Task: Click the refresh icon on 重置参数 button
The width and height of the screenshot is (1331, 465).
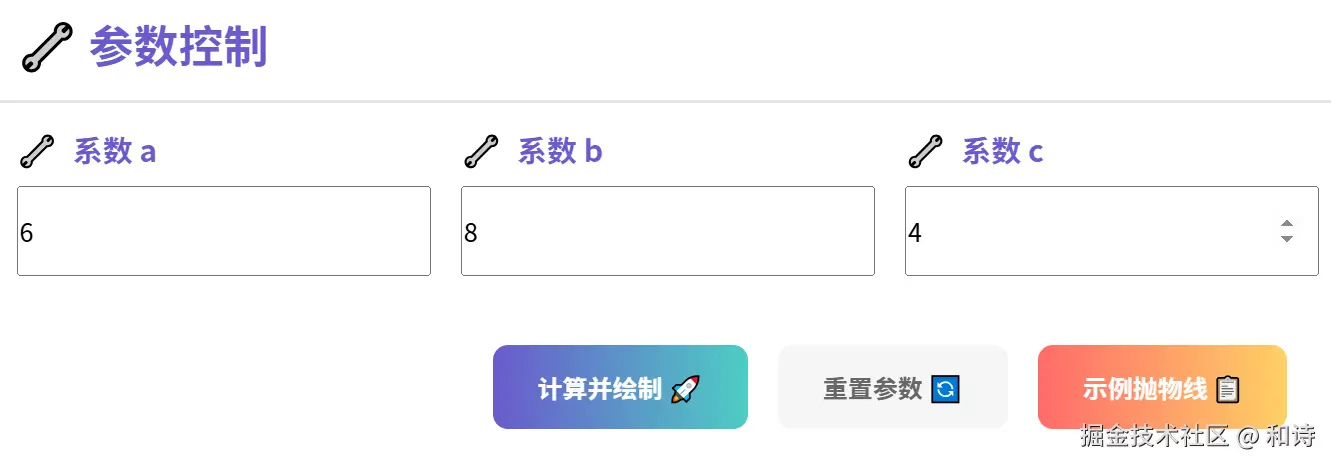Action: [x=945, y=389]
